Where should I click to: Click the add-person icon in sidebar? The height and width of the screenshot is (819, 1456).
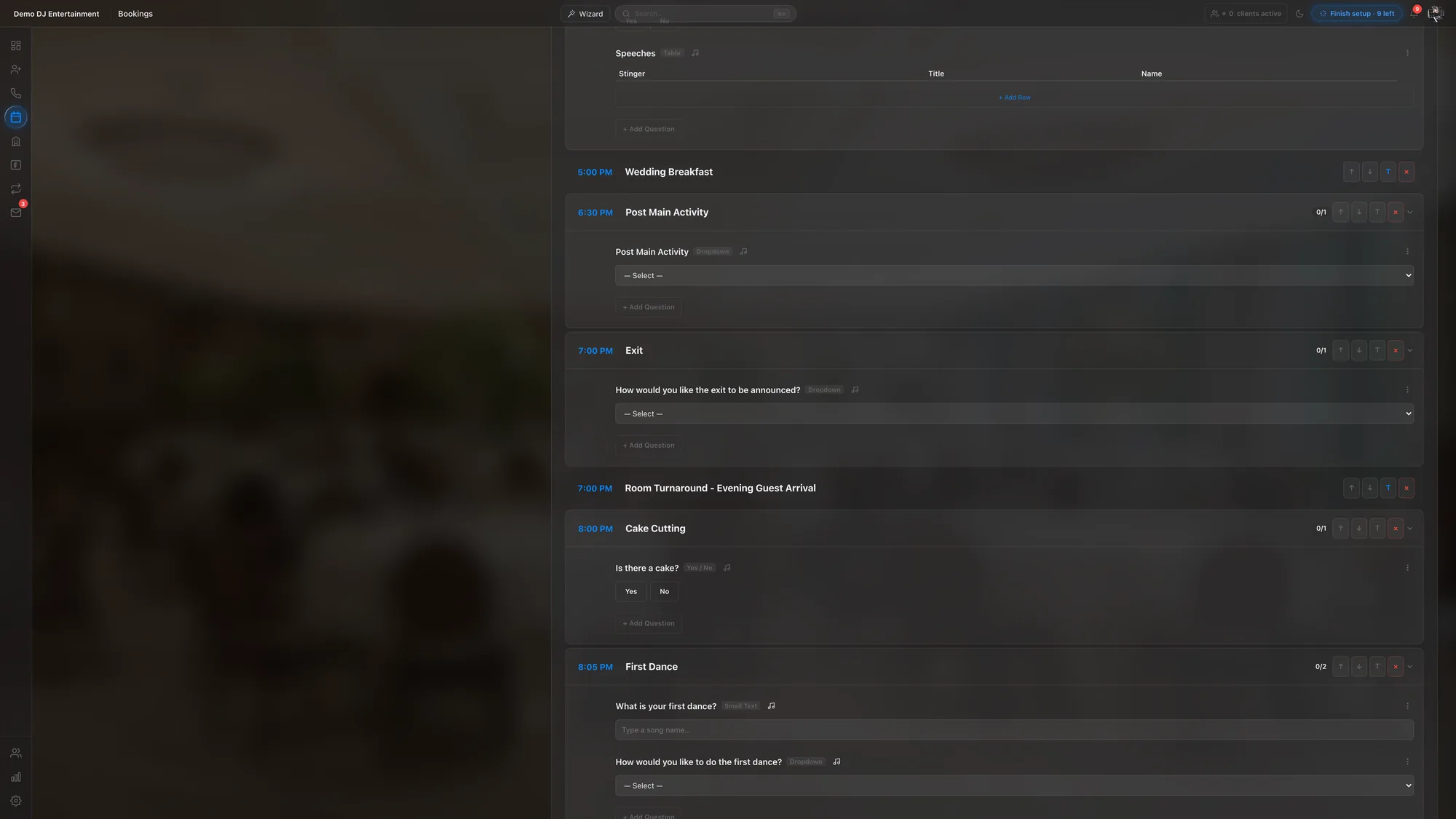pyautogui.click(x=16, y=70)
